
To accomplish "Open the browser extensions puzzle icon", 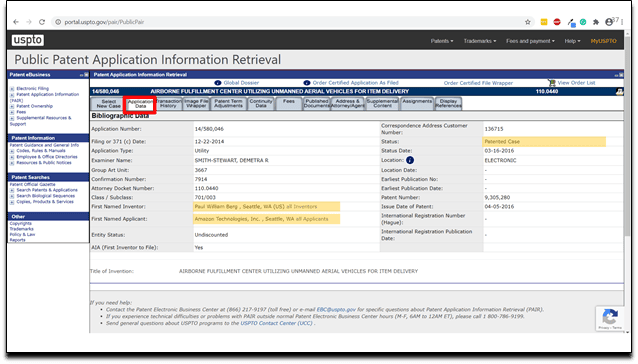I will point(596,22).
